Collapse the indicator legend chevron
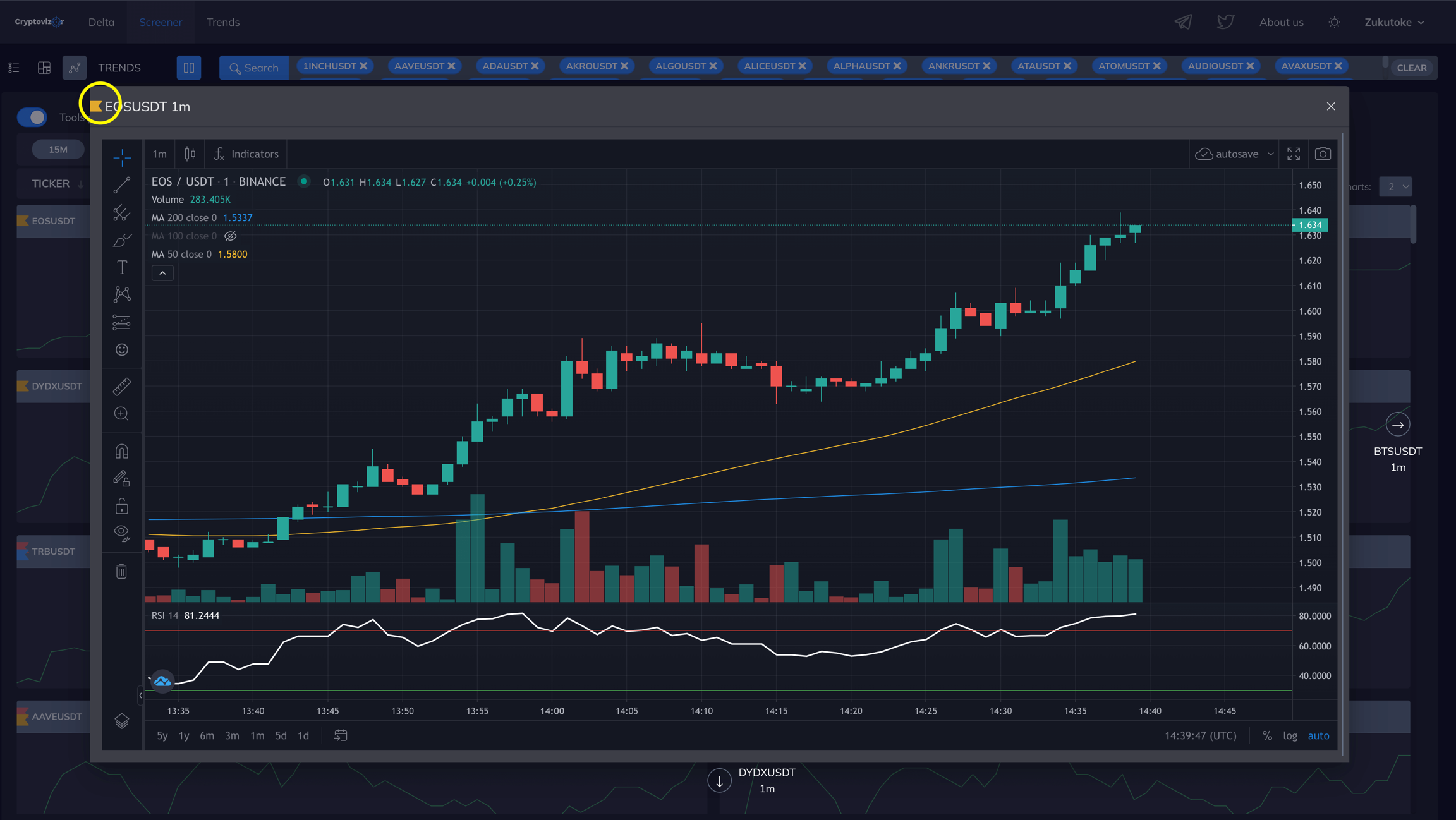1456x820 pixels. [x=162, y=274]
